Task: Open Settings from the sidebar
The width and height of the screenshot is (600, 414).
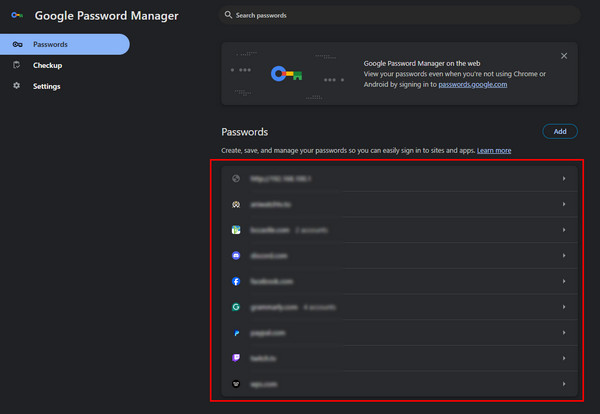Action: coord(46,86)
